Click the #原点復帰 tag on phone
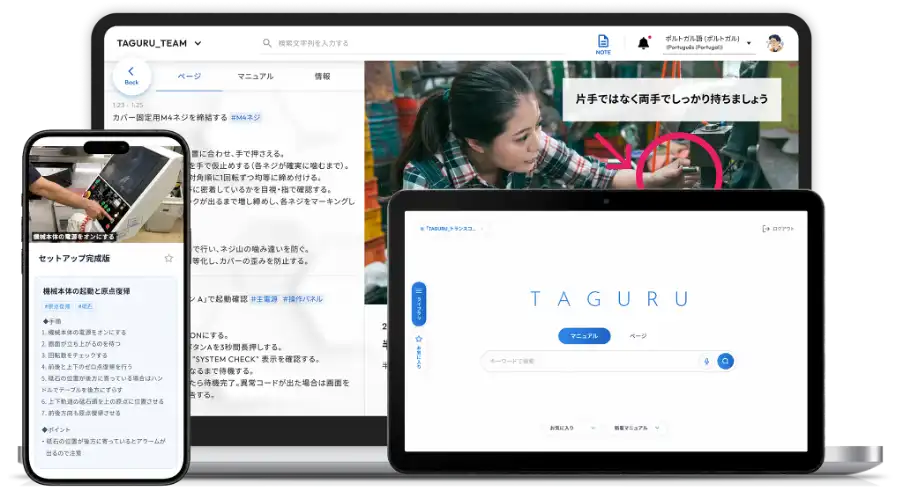Image resolution: width=904 pixels, height=498 pixels. (57, 307)
